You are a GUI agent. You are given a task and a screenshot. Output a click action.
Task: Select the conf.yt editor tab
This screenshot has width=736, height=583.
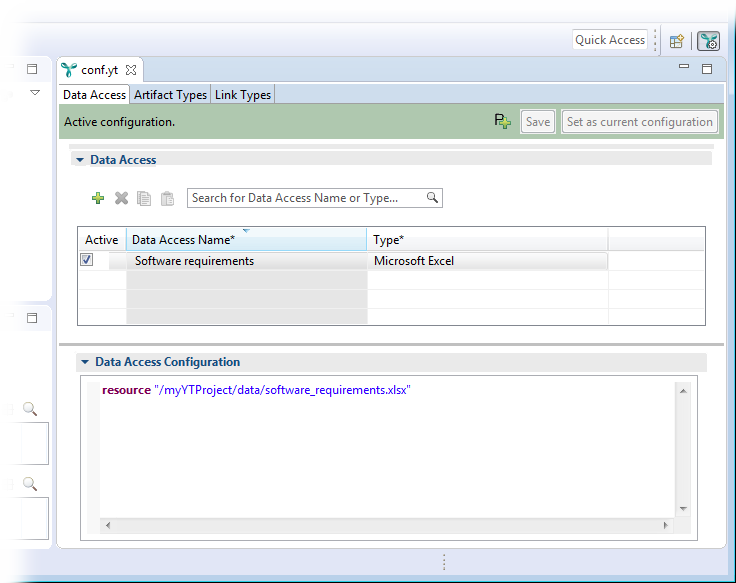[100, 70]
